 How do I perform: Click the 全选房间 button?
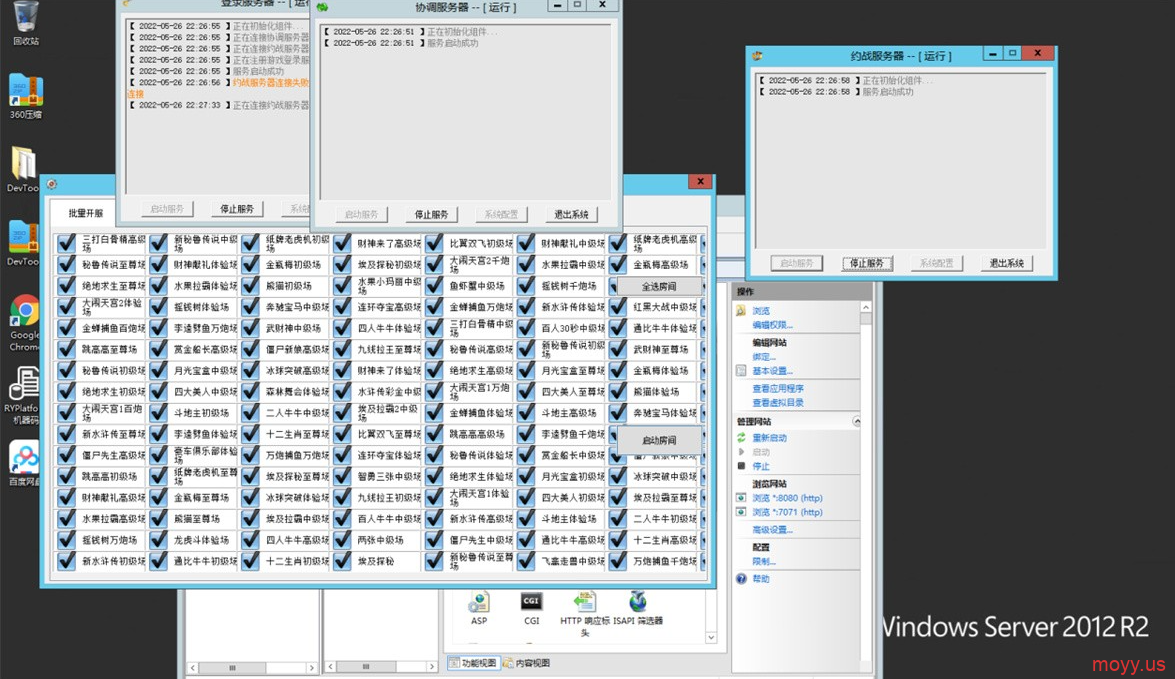point(659,286)
